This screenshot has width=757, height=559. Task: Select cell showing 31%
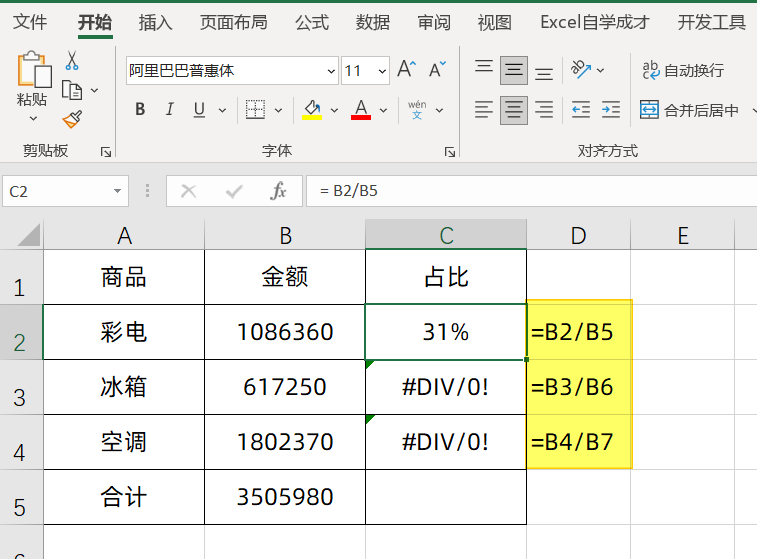coord(446,332)
